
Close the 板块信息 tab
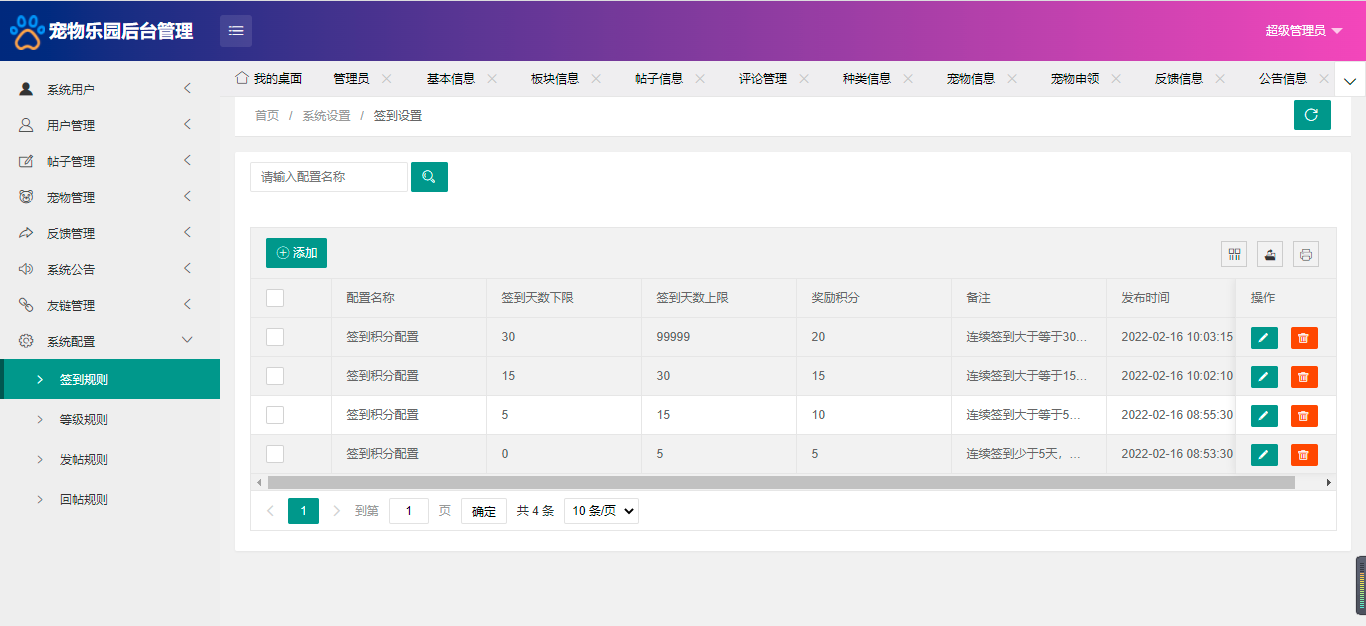click(x=596, y=78)
